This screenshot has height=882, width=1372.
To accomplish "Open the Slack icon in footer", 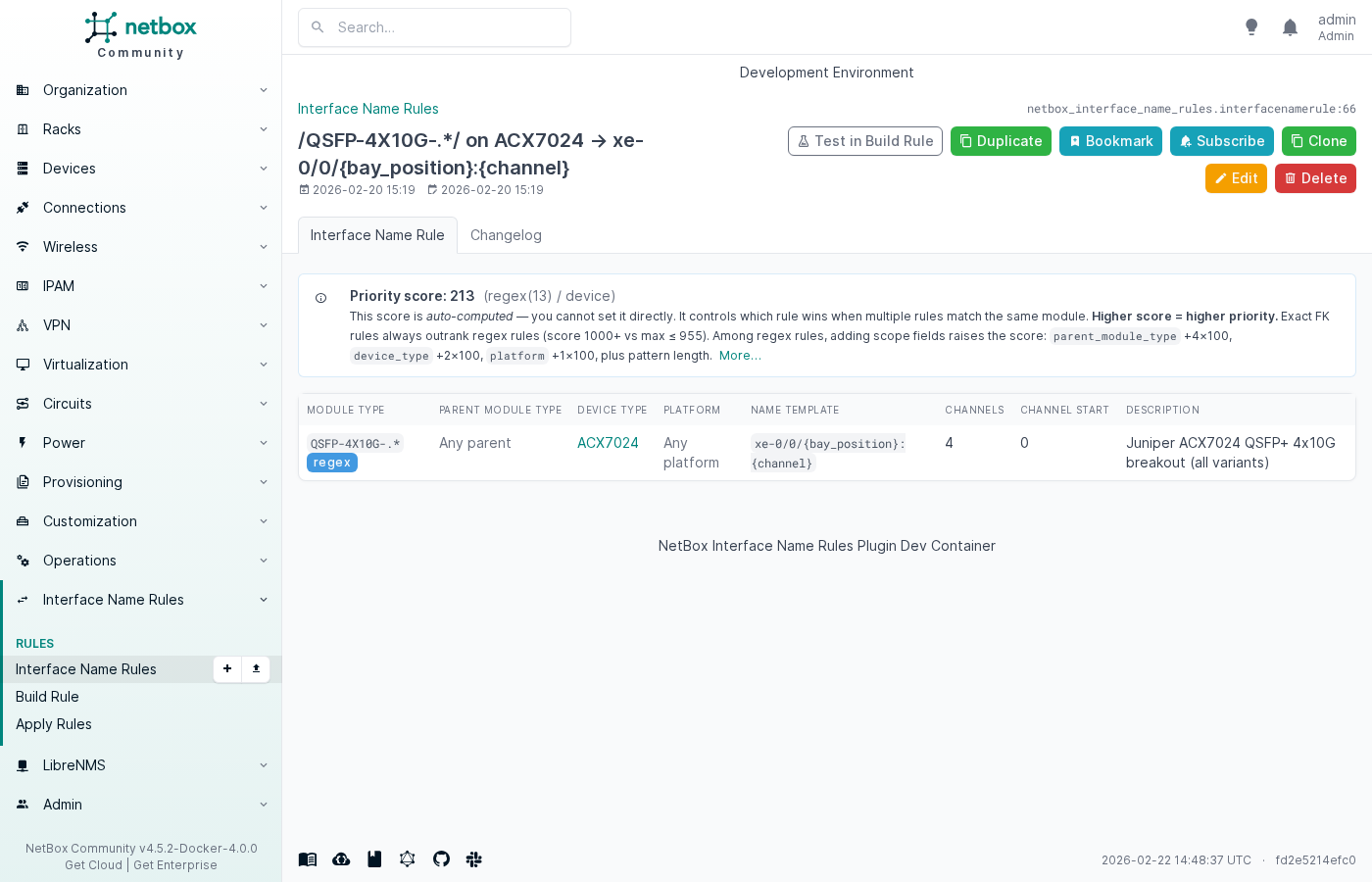I will click(x=474, y=859).
